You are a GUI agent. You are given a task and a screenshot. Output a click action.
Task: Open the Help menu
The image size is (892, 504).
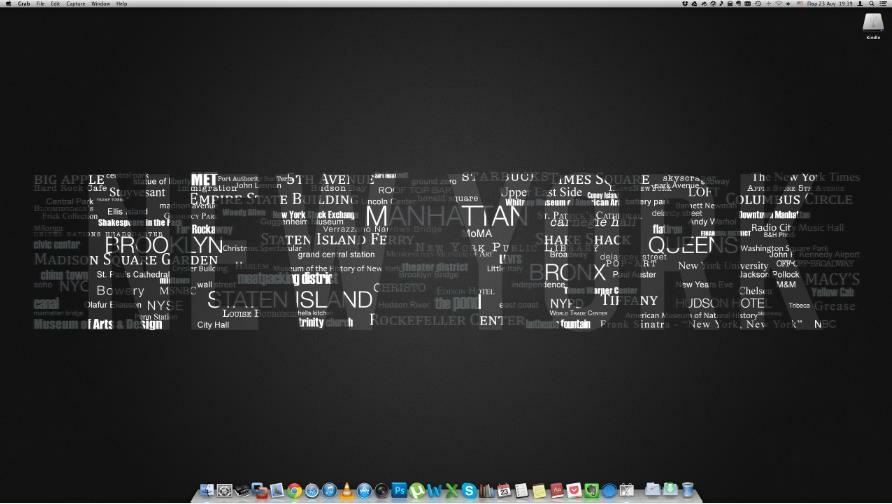pos(122,3)
